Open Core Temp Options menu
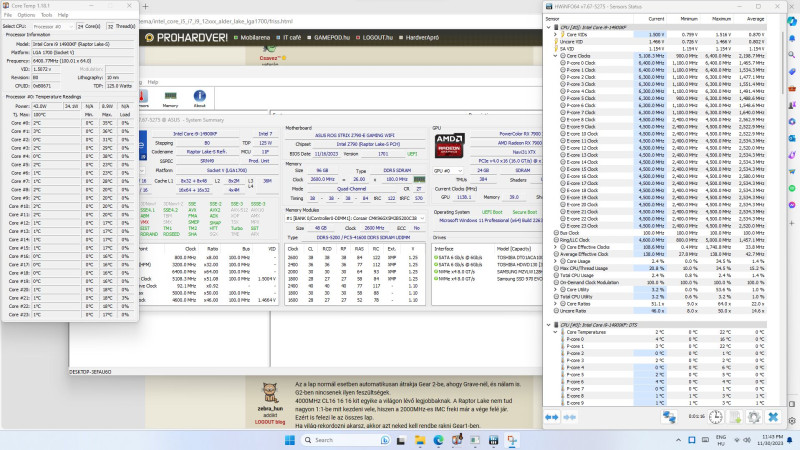This screenshot has height=450, width=800. point(26,15)
